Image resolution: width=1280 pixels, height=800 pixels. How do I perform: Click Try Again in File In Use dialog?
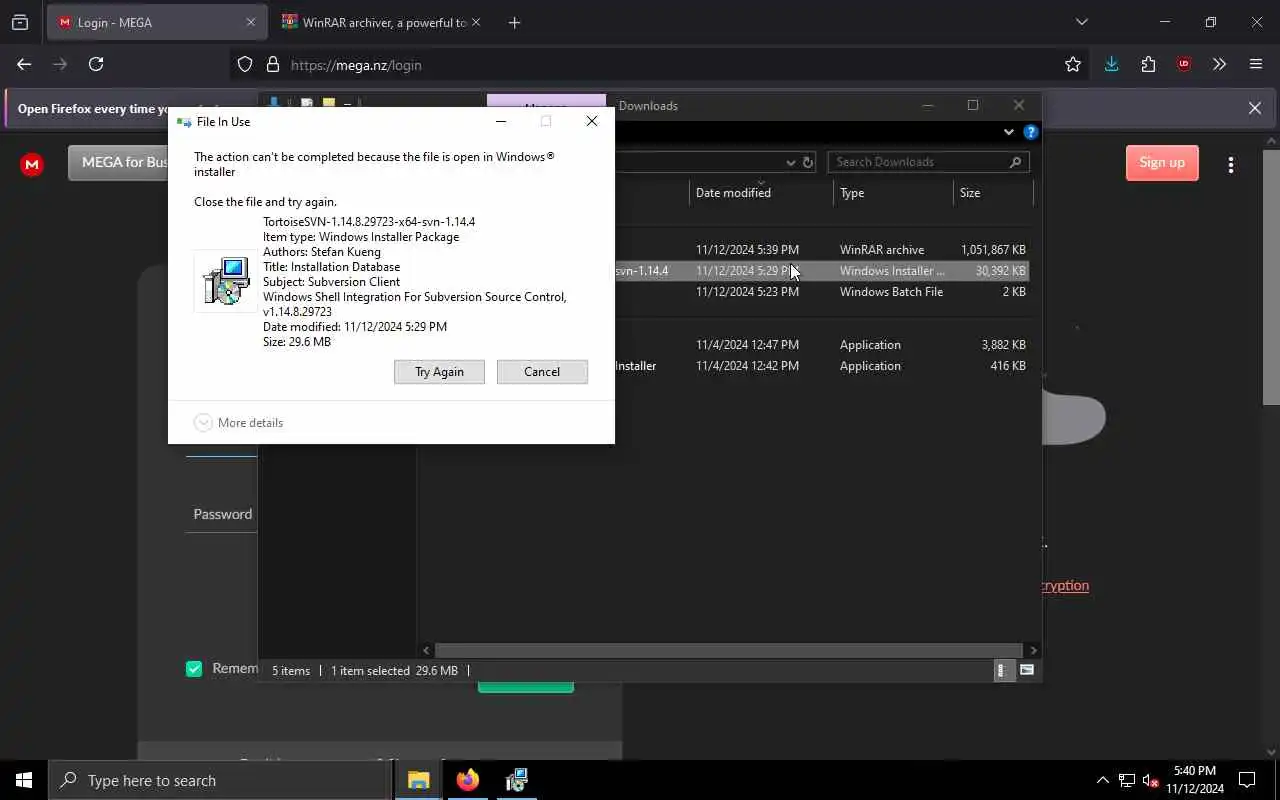[439, 371]
